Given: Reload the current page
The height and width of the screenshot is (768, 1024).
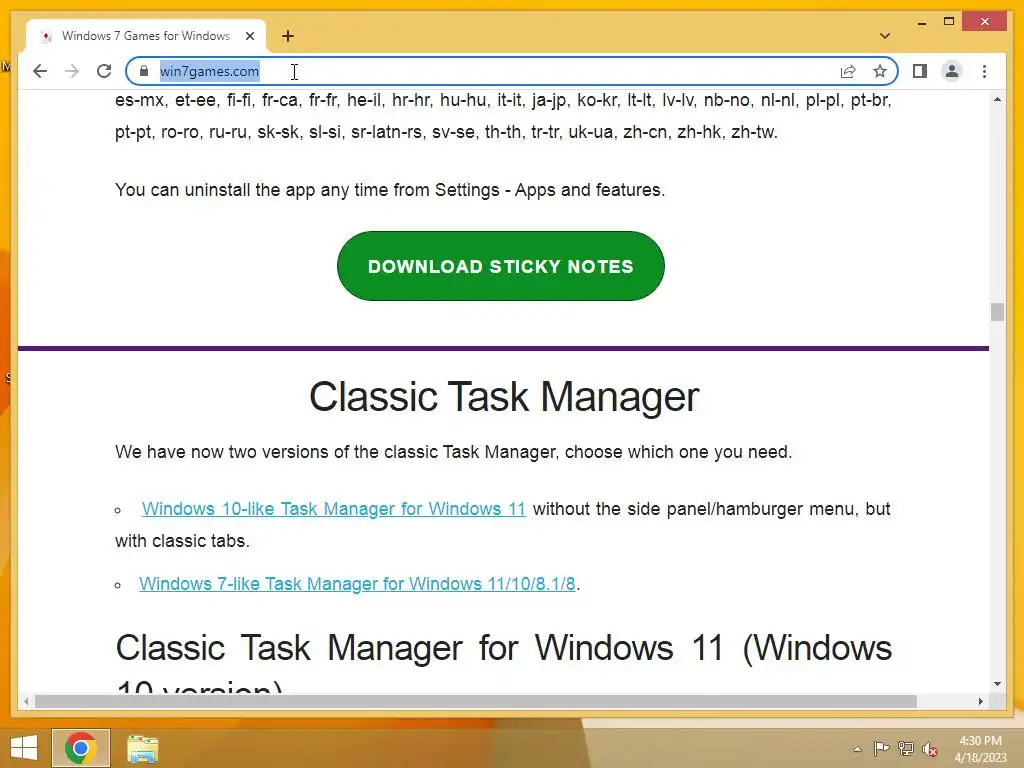Looking at the screenshot, I should click(x=104, y=71).
